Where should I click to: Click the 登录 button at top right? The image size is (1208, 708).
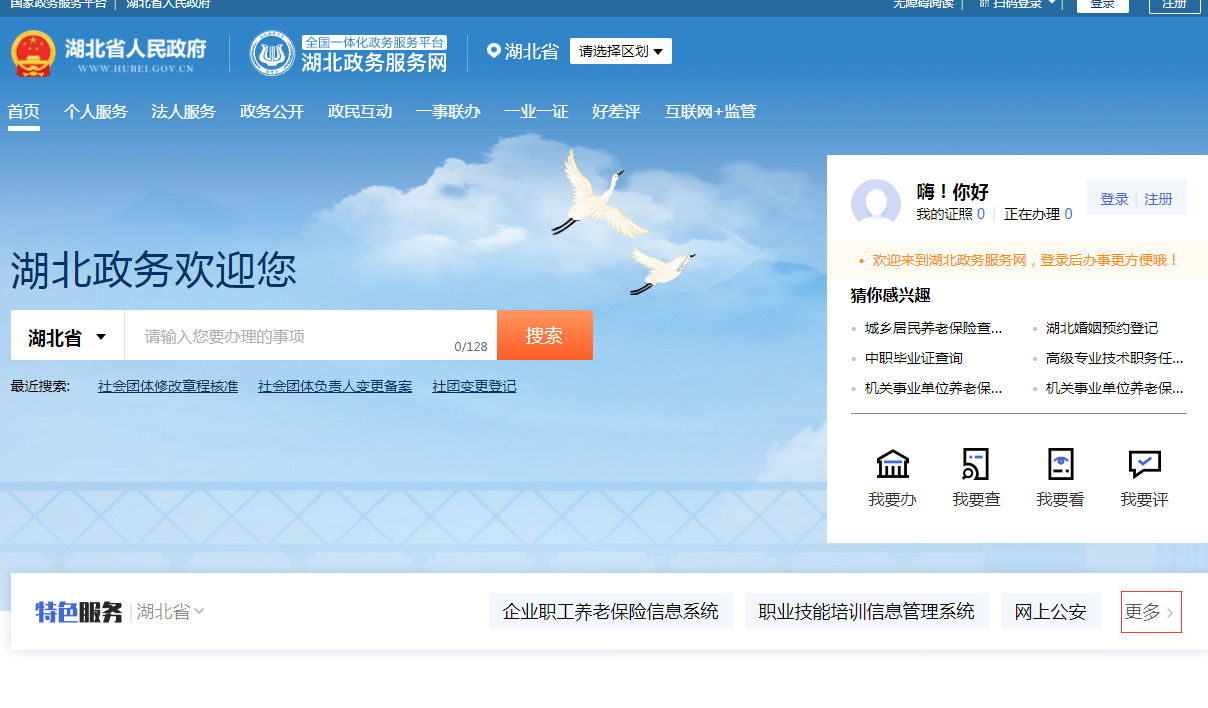click(x=1103, y=5)
